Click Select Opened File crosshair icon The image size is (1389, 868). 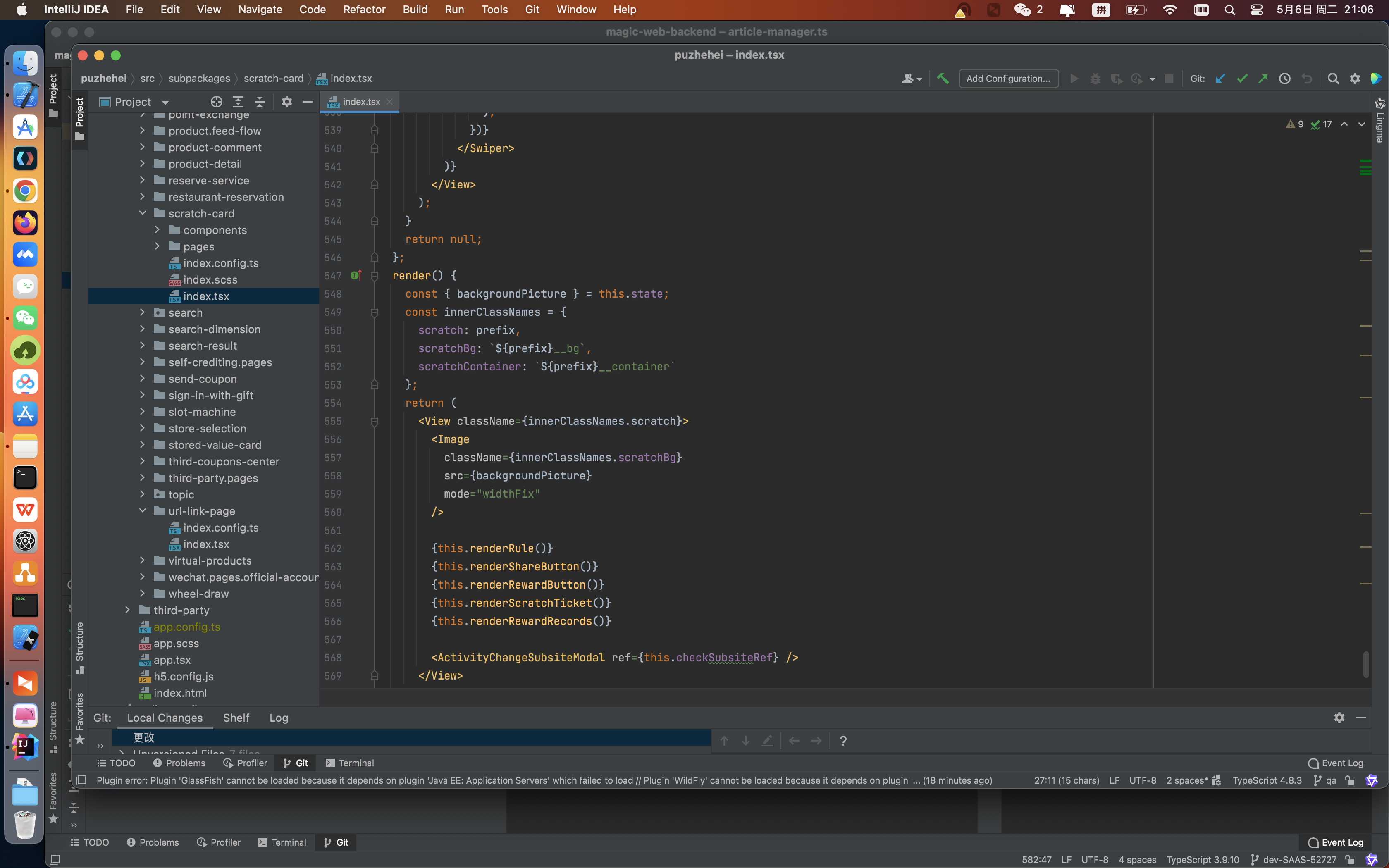pyautogui.click(x=216, y=102)
